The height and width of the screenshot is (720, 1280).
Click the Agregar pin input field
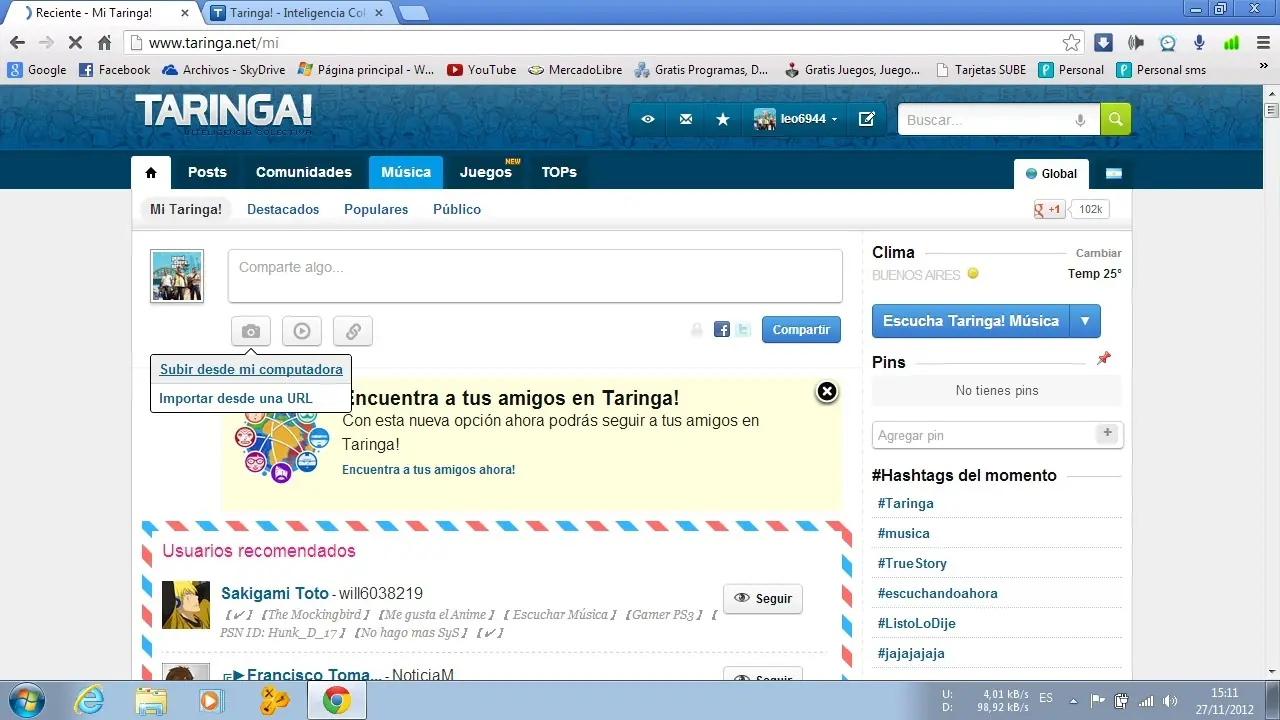point(984,435)
